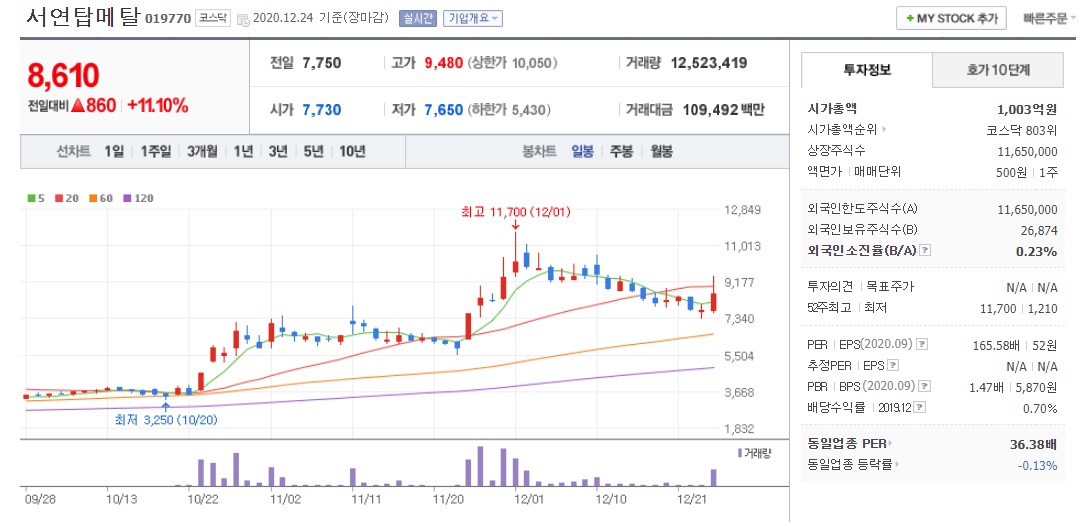Click the MY STOCK 추가 button
Image resolution: width=1081 pixels, height=522 pixels.
[951, 19]
